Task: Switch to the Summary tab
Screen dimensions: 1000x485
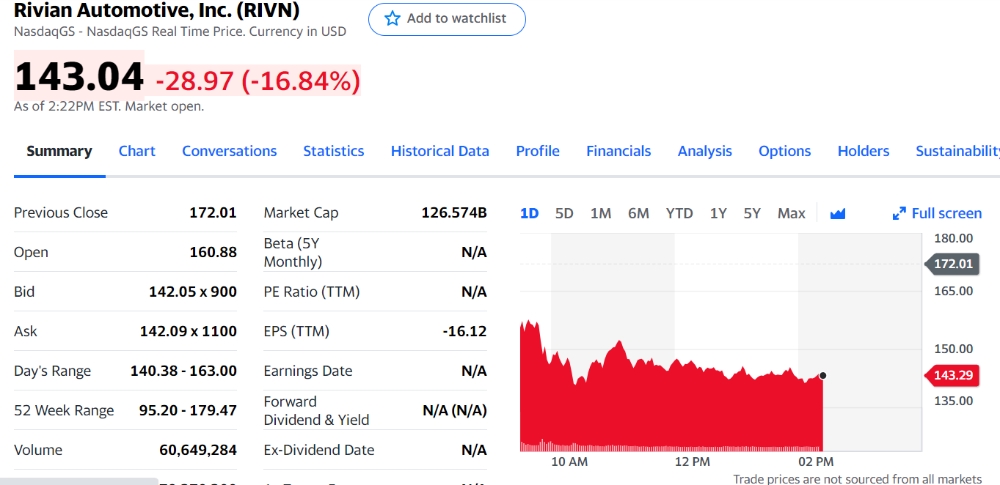Action: [x=59, y=151]
